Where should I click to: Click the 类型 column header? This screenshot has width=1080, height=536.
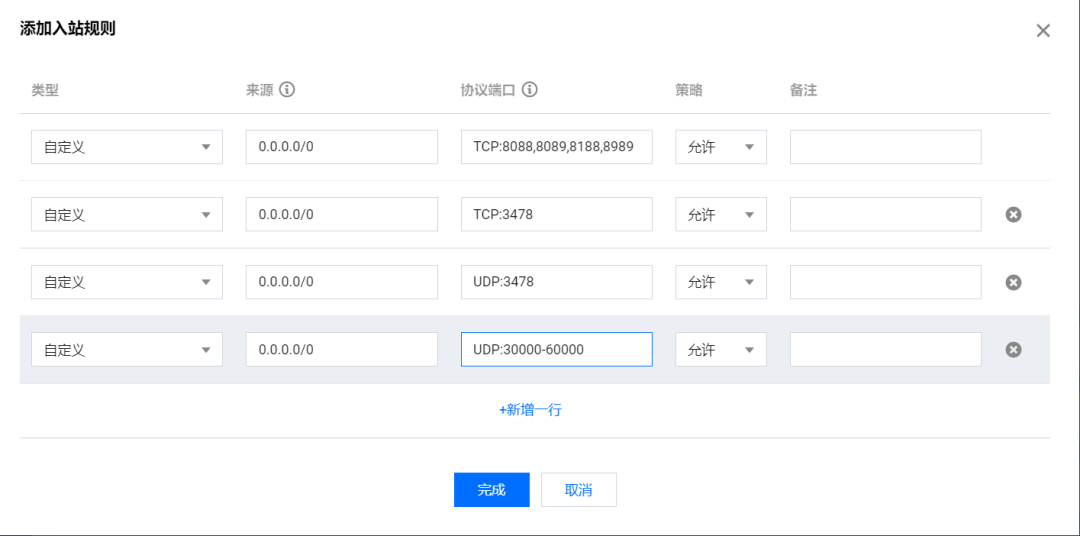point(45,90)
